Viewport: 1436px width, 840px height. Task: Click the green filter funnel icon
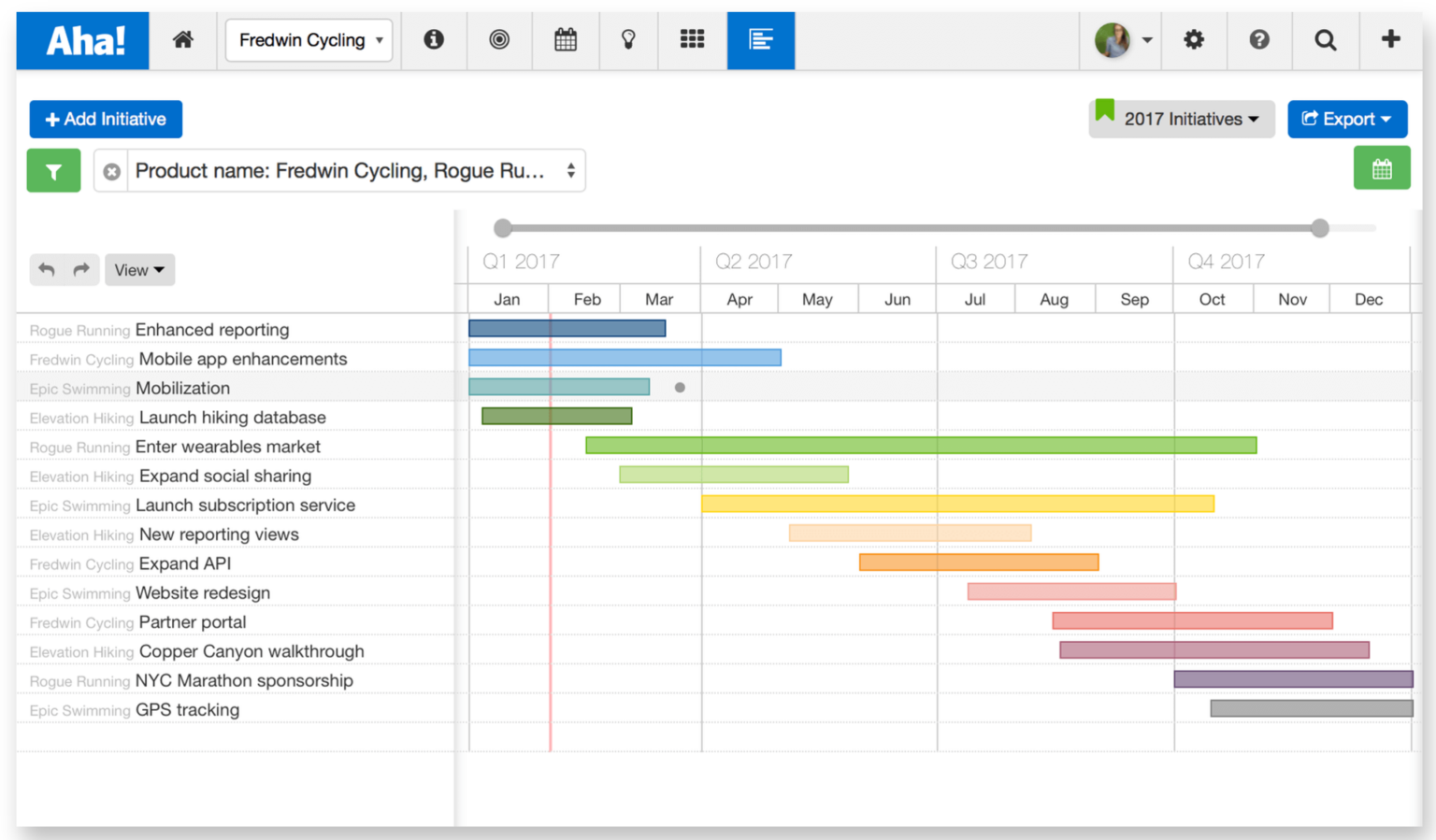(53, 171)
